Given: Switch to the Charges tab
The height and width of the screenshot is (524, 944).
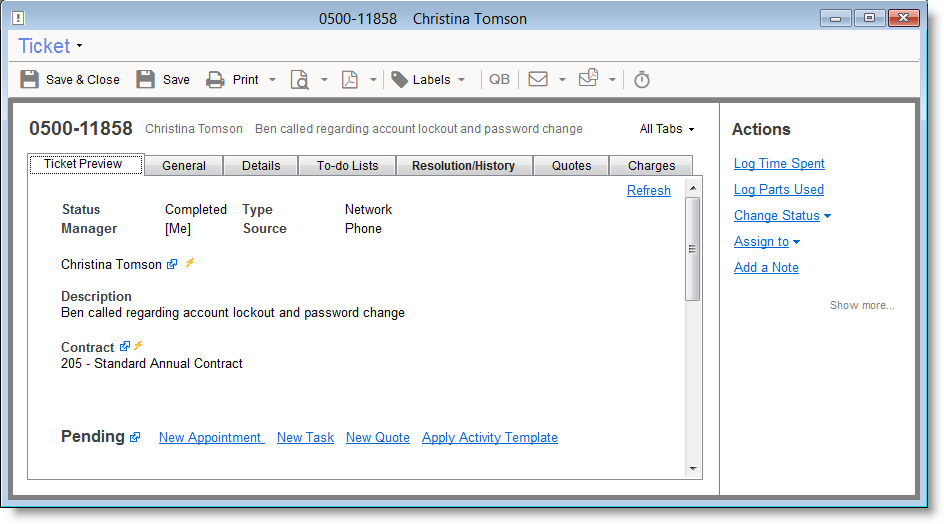Looking at the screenshot, I should click(x=651, y=166).
